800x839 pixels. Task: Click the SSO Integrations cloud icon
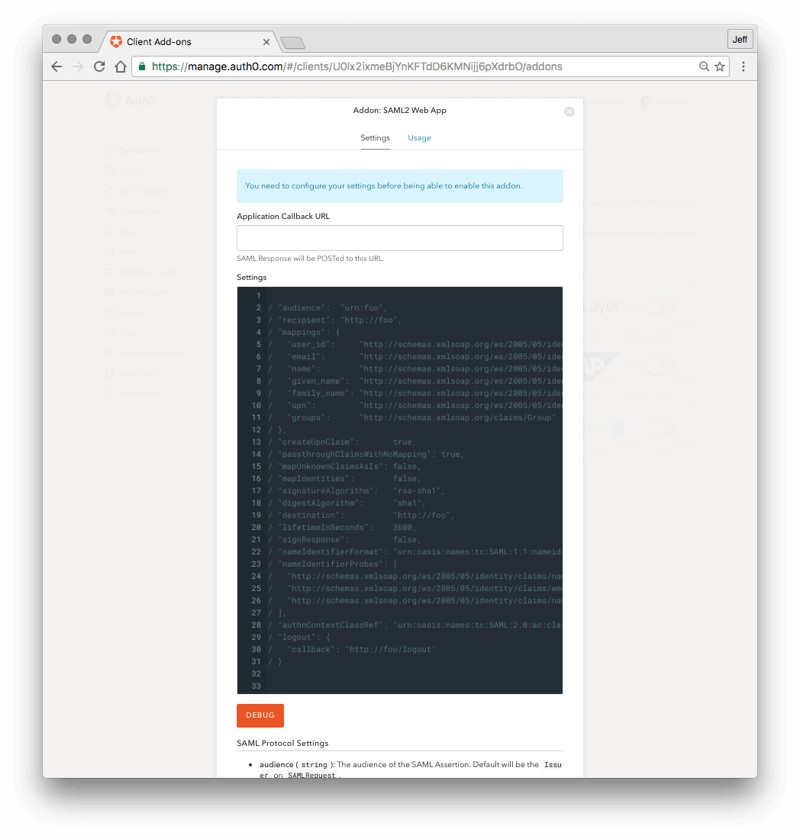(110, 191)
